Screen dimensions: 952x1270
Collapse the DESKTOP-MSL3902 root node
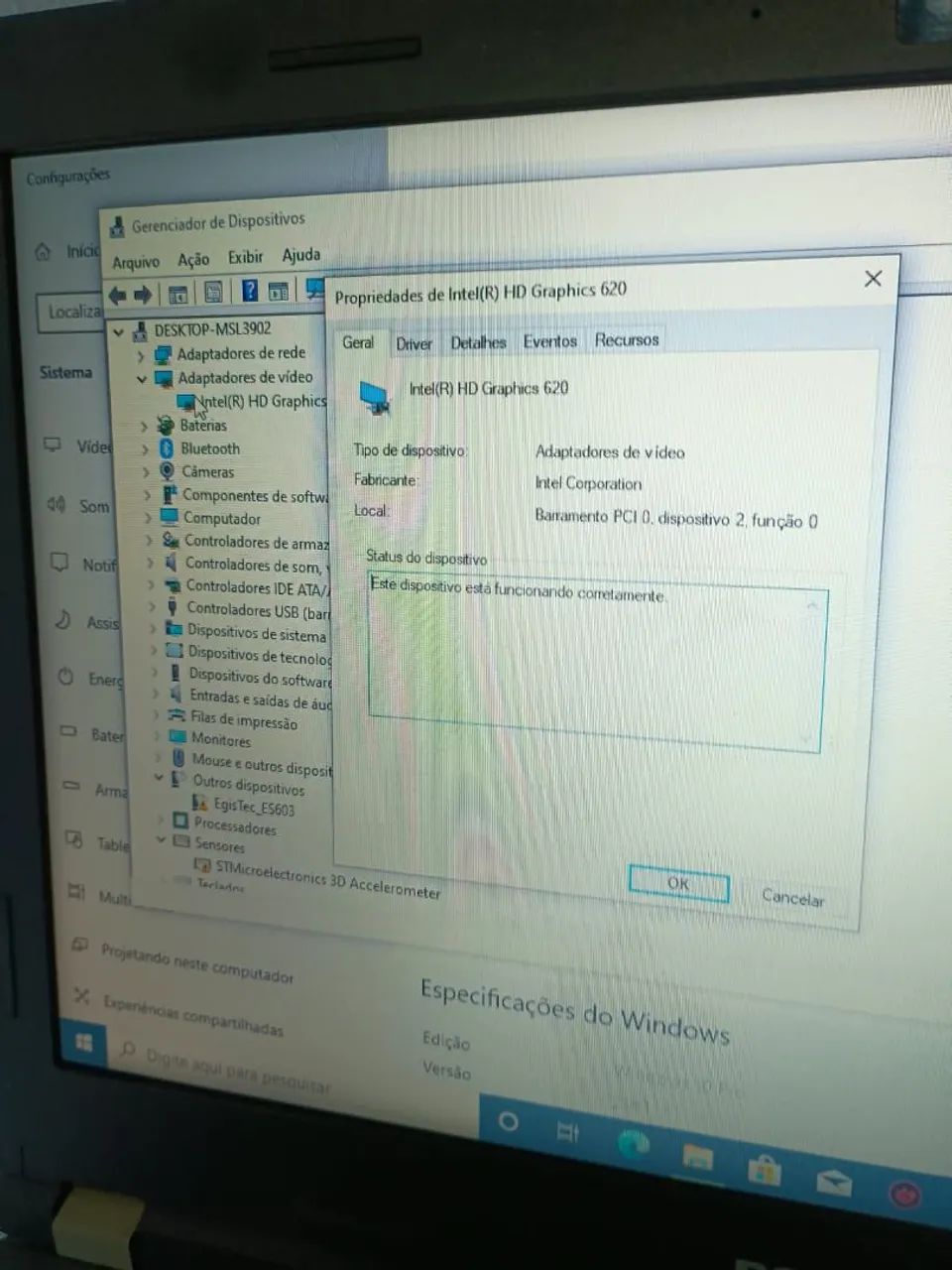[x=119, y=332]
